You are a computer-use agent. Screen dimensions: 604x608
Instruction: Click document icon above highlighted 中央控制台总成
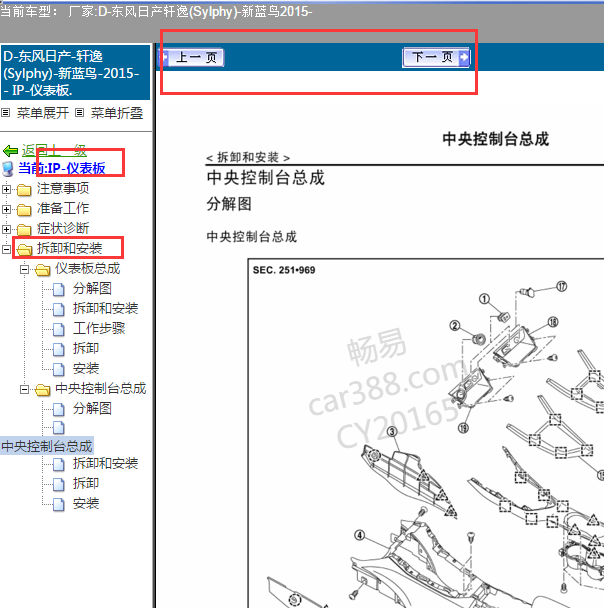[59, 428]
